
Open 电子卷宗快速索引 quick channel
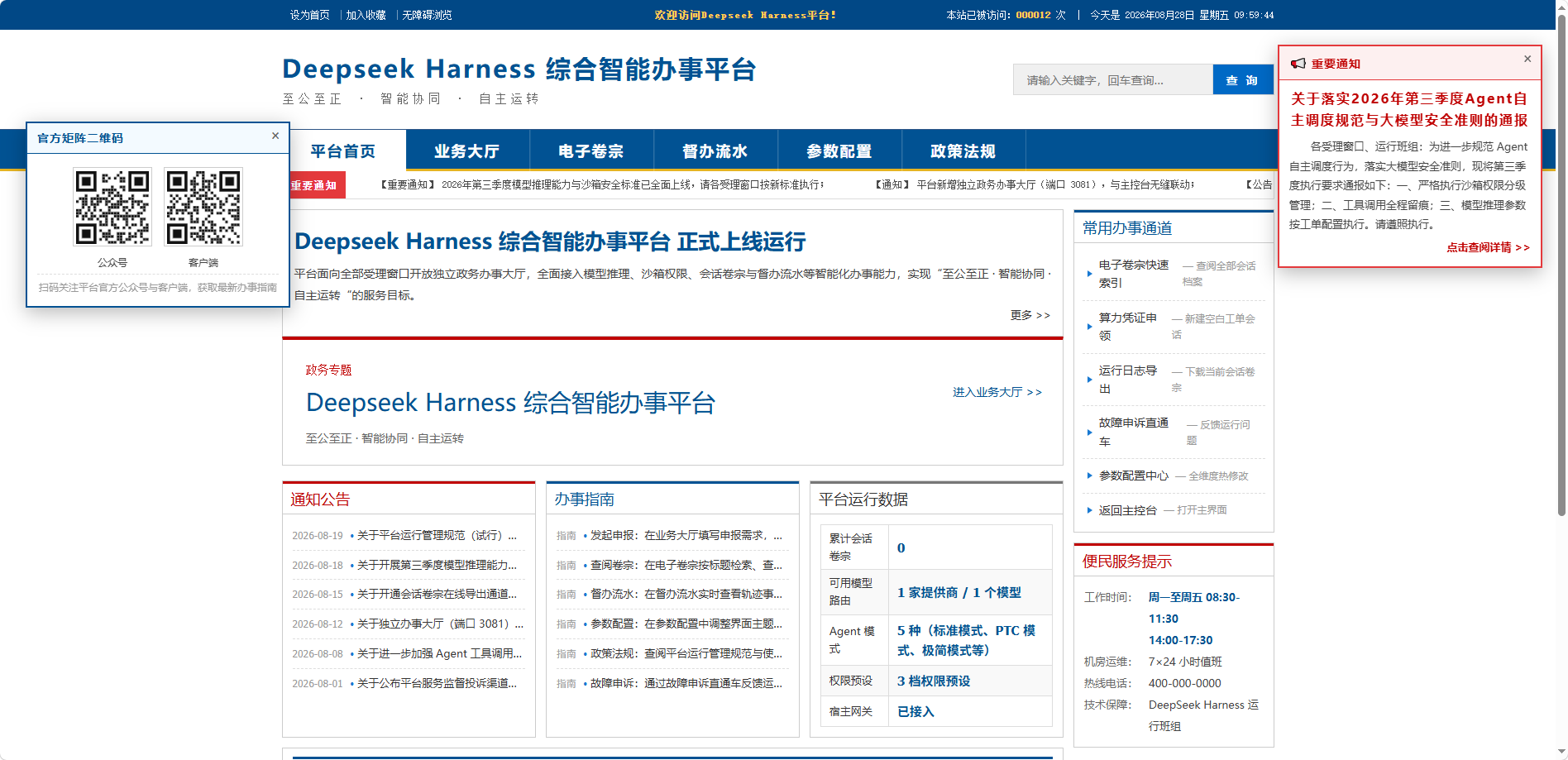pyautogui.click(x=1134, y=274)
